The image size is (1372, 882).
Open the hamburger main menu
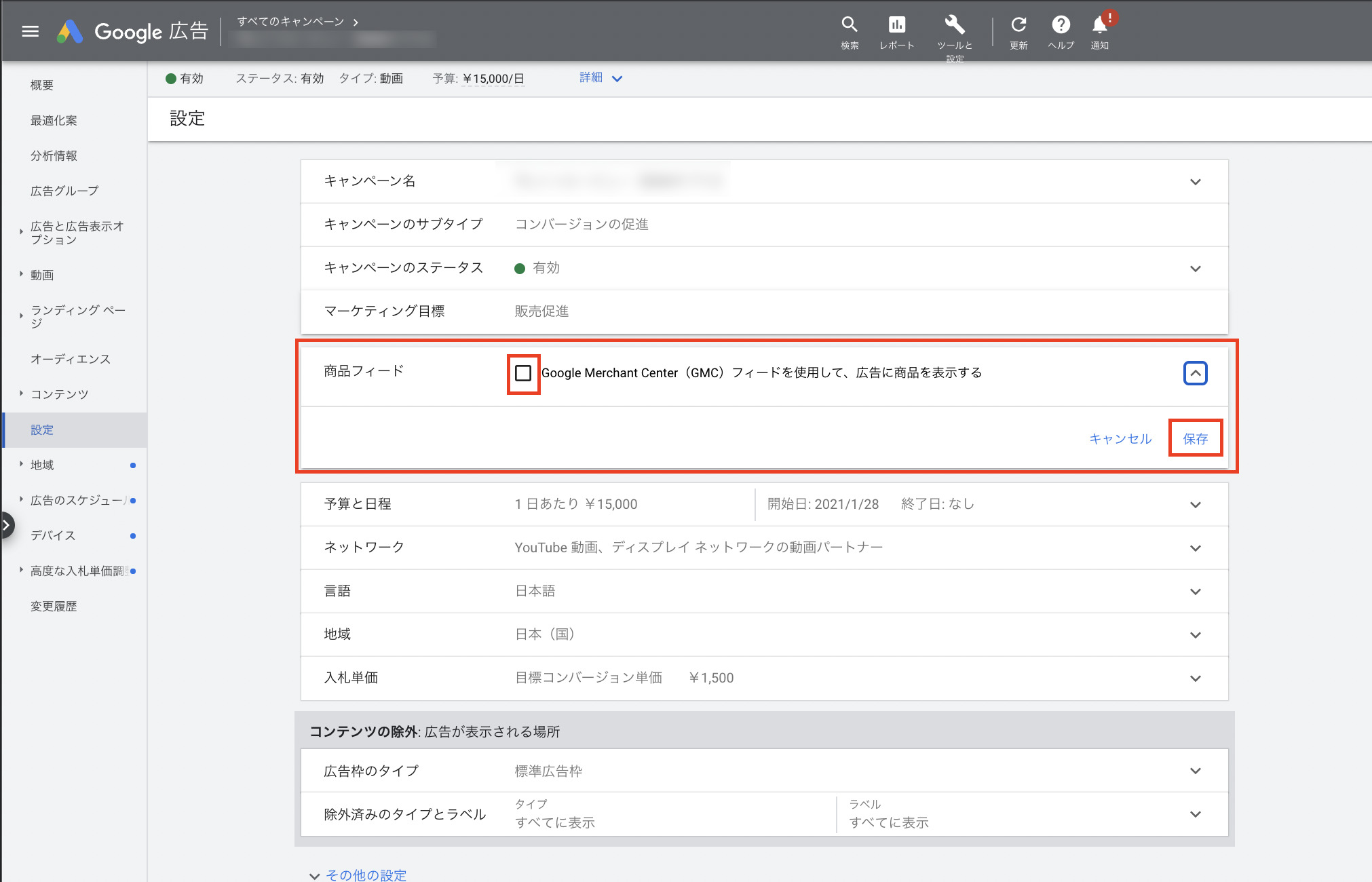[x=30, y=31]
